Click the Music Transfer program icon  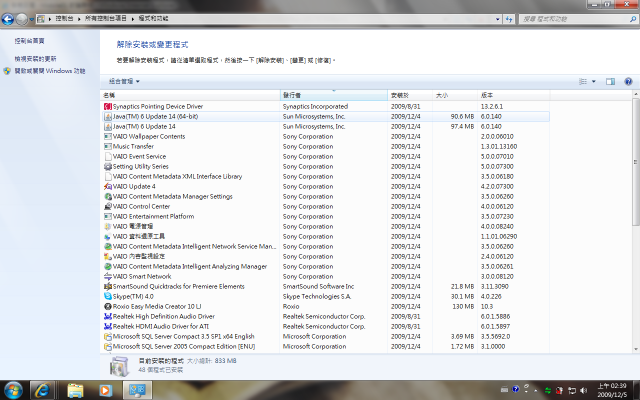click(x=108, y=147)
